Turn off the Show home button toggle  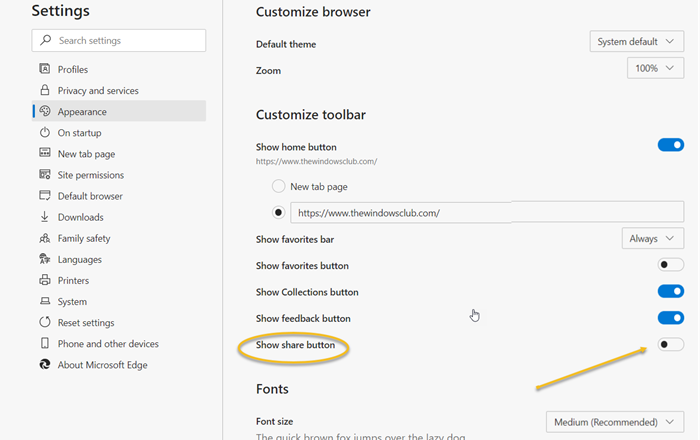pyautogui.click(x=670, y=145)
